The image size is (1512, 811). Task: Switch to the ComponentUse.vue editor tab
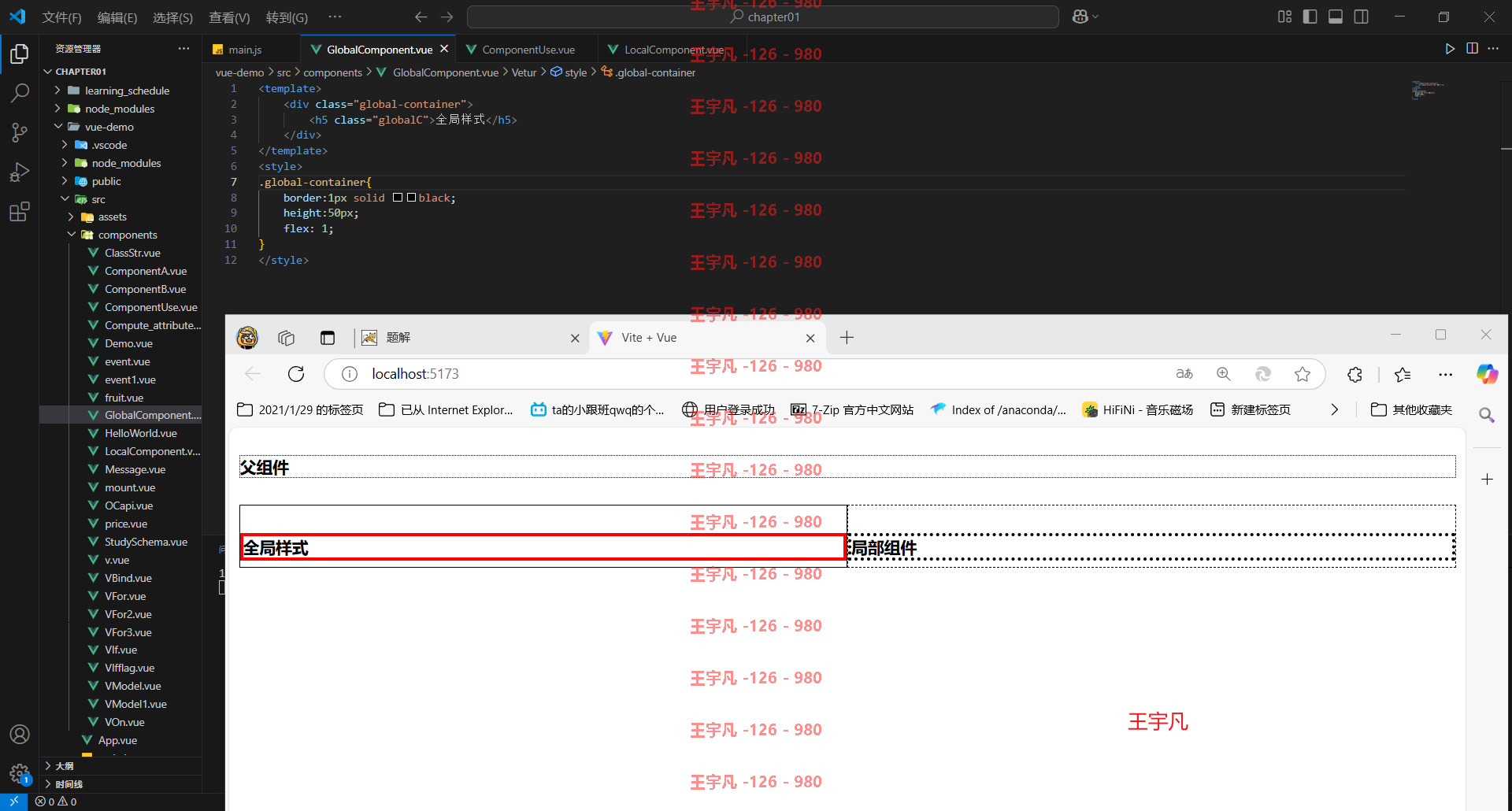(528, 49)
